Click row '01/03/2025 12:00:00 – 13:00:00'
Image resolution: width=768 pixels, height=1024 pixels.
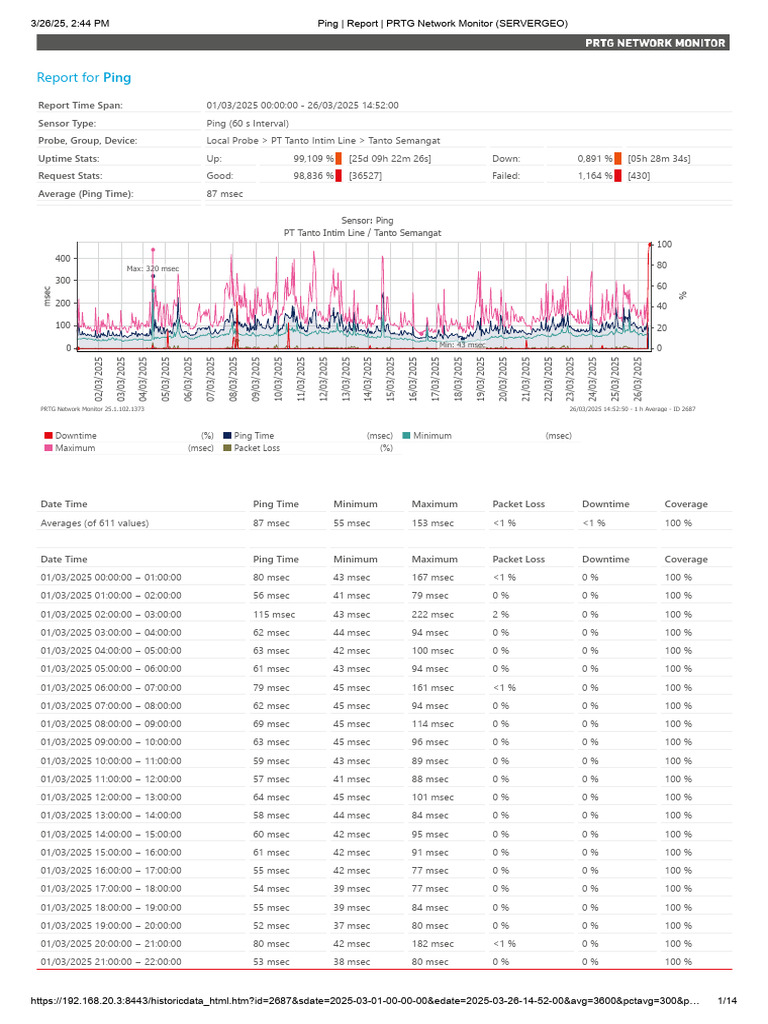click(384, 797)
